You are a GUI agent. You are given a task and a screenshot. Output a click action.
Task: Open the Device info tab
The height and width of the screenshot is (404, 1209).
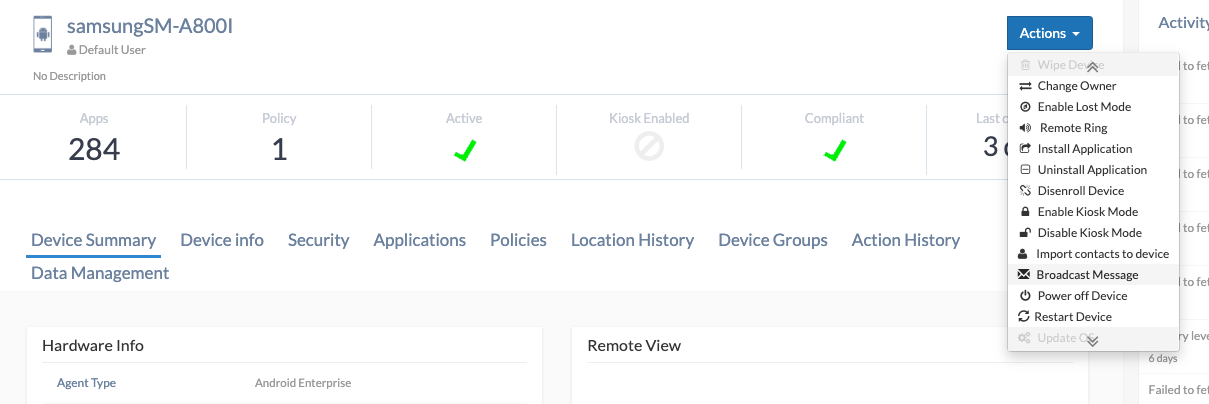pyautogui.click(x=222, y=240)
